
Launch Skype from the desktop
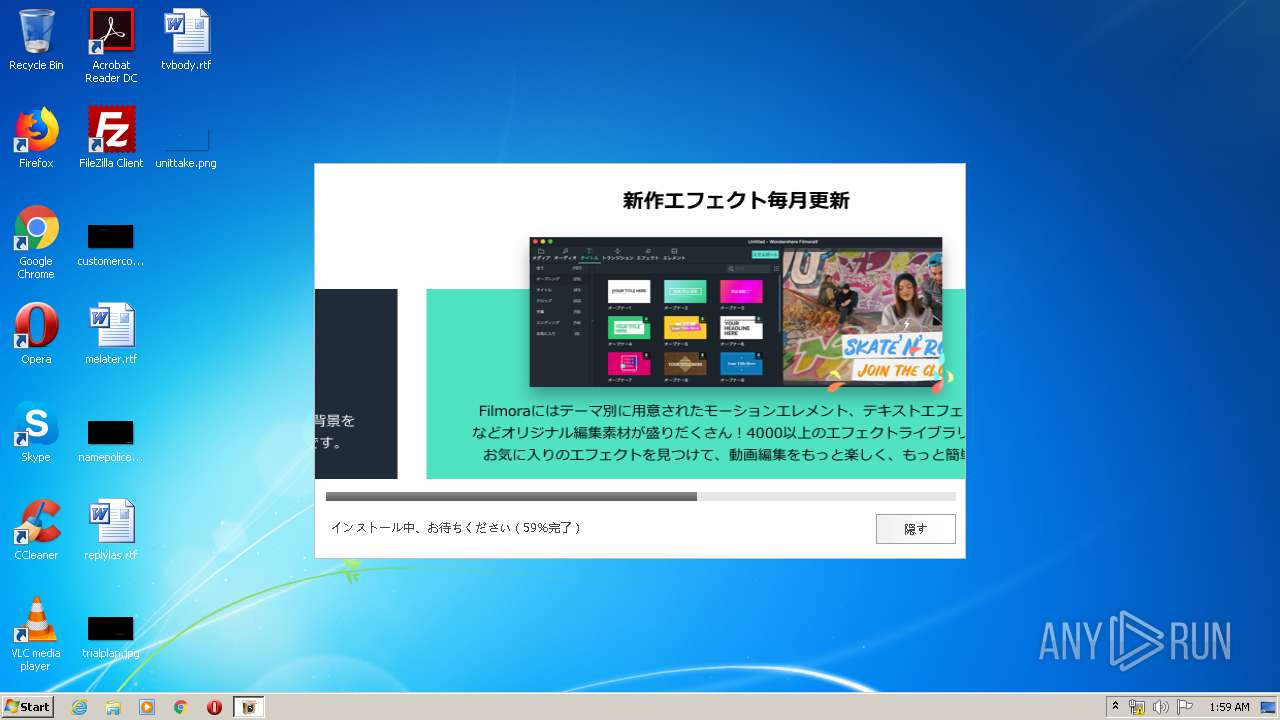click(36, 432)
